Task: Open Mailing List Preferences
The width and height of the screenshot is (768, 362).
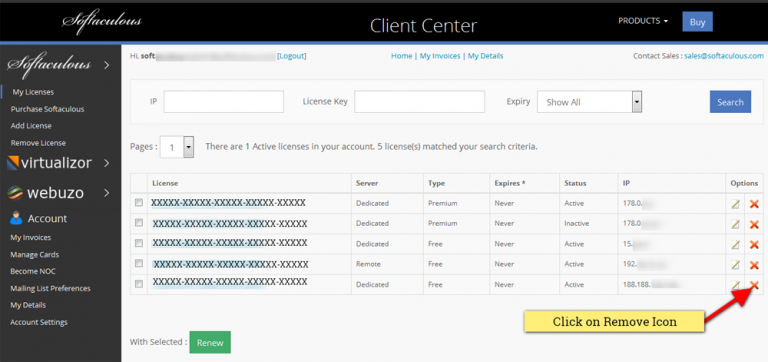Action: tap(50, 289)
